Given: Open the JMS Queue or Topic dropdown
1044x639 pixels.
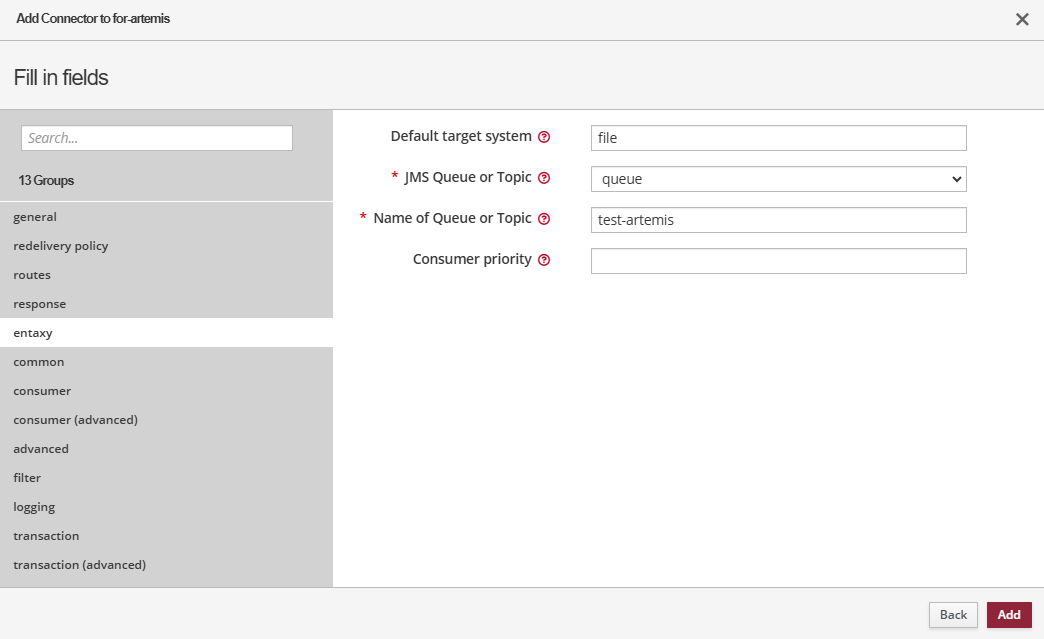Looking at the screenshot, I should [778, 179].
